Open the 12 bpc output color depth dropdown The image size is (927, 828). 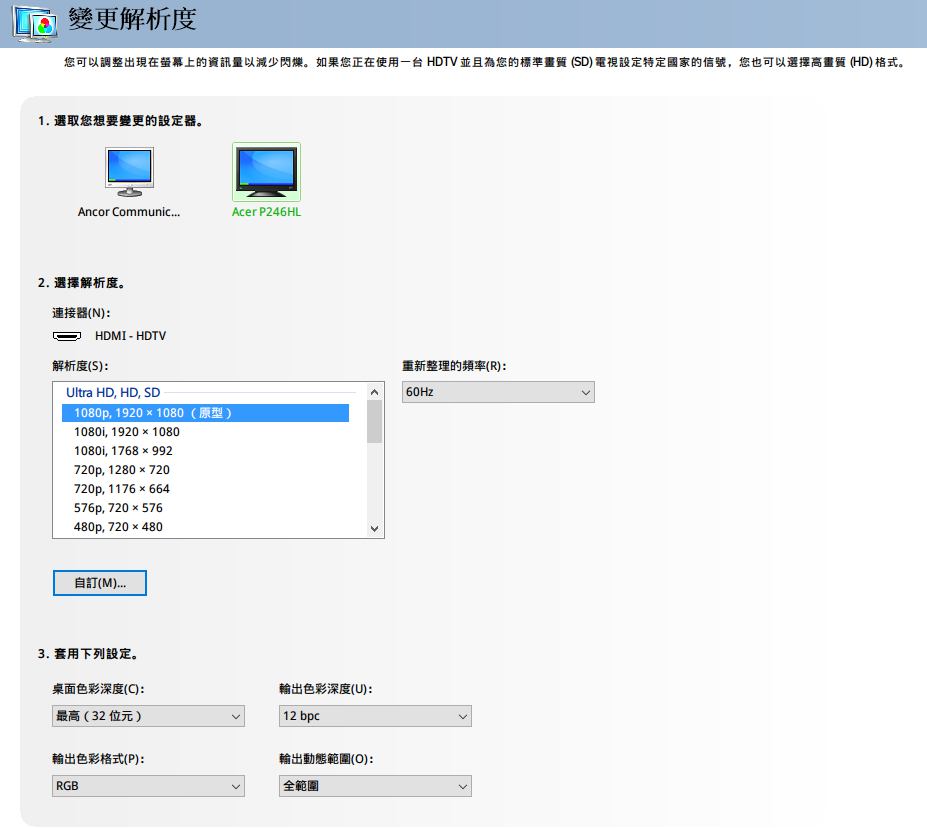pyautogui.click(x=375, y=716)
